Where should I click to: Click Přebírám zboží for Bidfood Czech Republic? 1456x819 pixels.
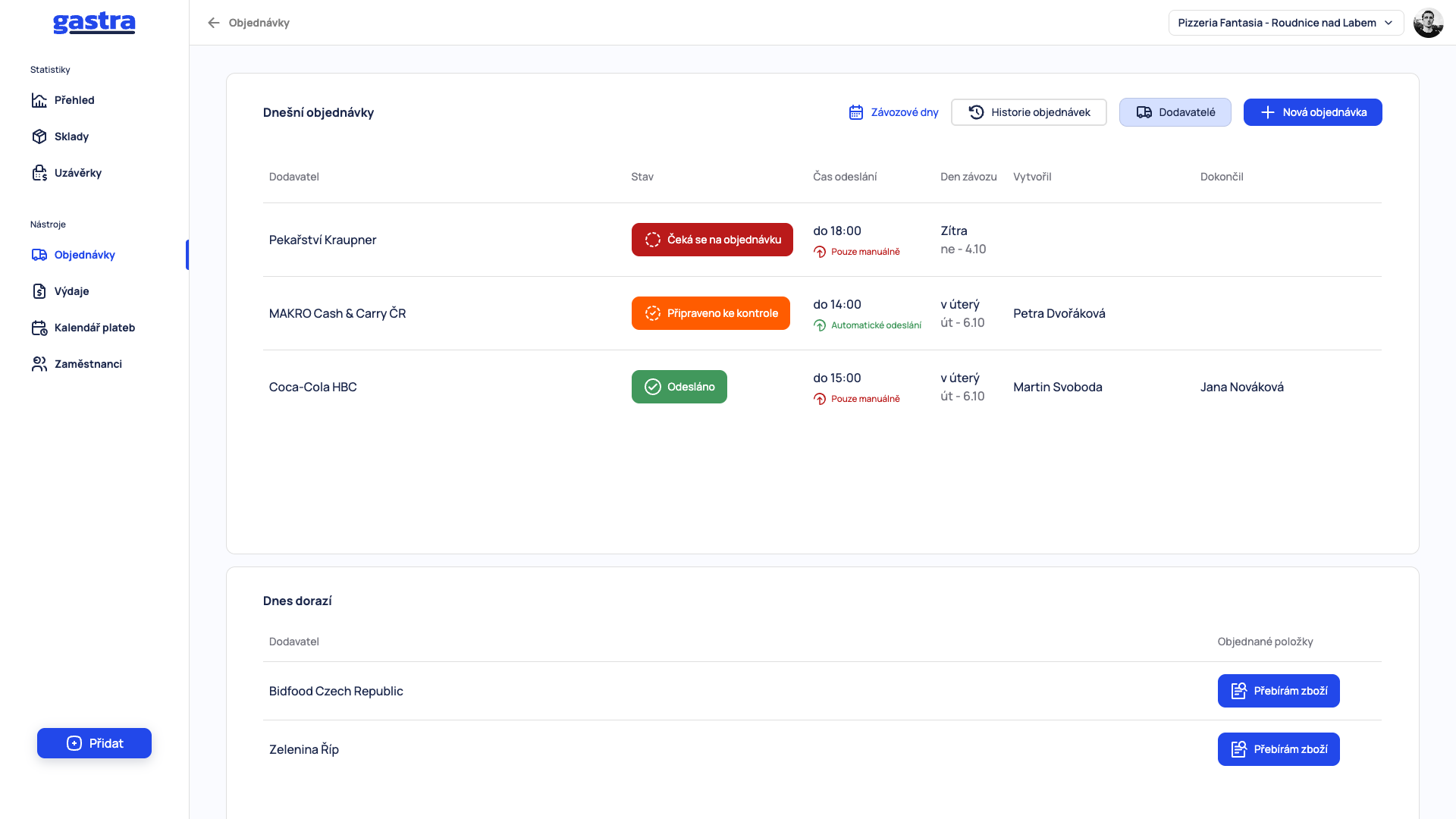point(1279,691)
